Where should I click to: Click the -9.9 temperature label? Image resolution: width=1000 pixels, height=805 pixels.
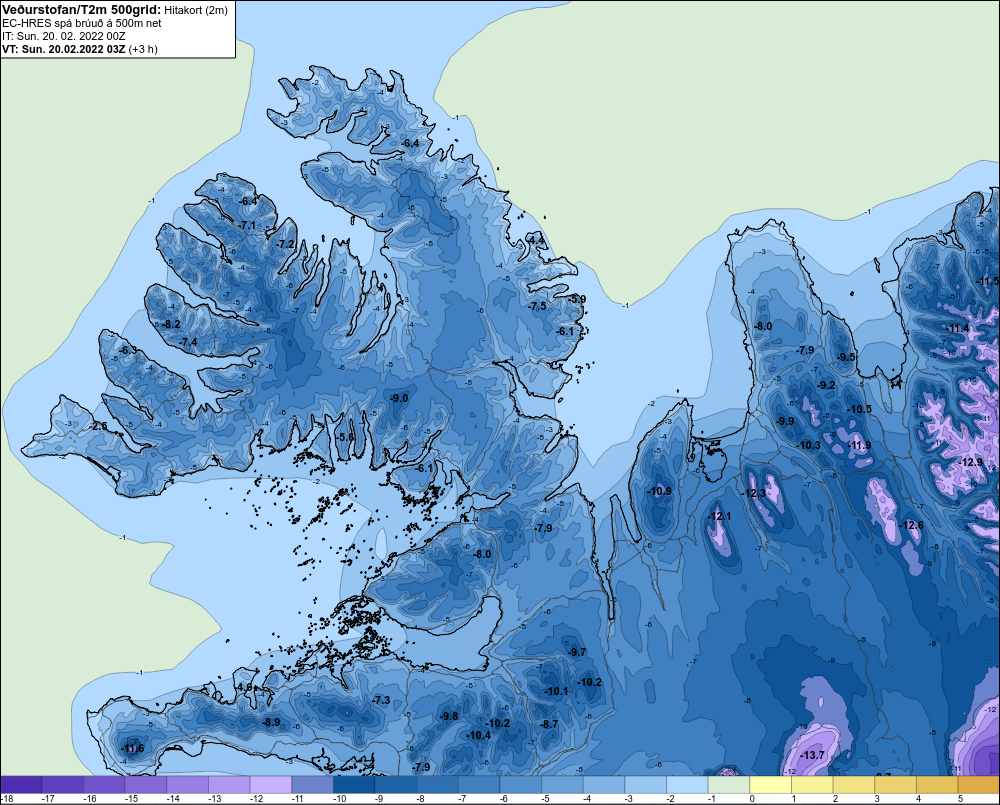point(785,421)
